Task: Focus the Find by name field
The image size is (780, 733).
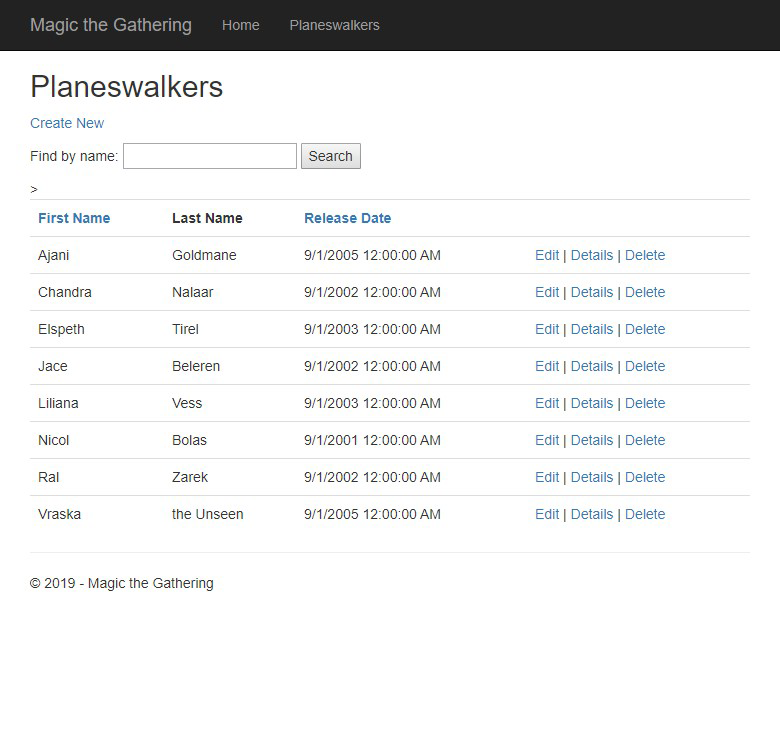Action: tap(210, 156)
